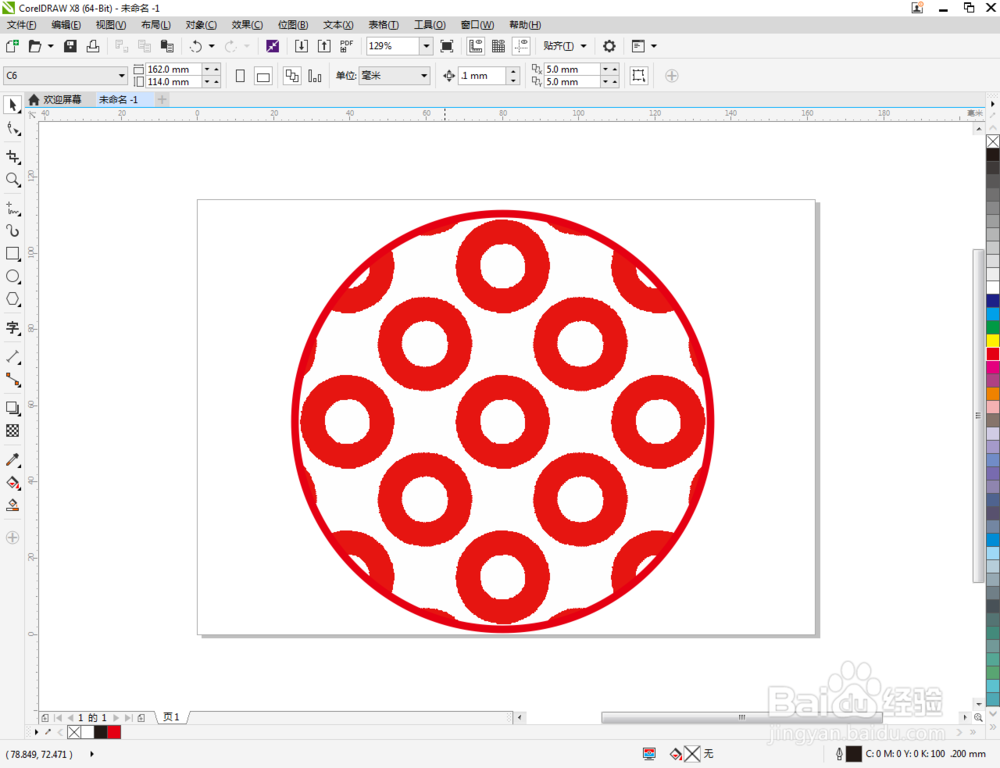Select the Polygon tool

point(12,299)
